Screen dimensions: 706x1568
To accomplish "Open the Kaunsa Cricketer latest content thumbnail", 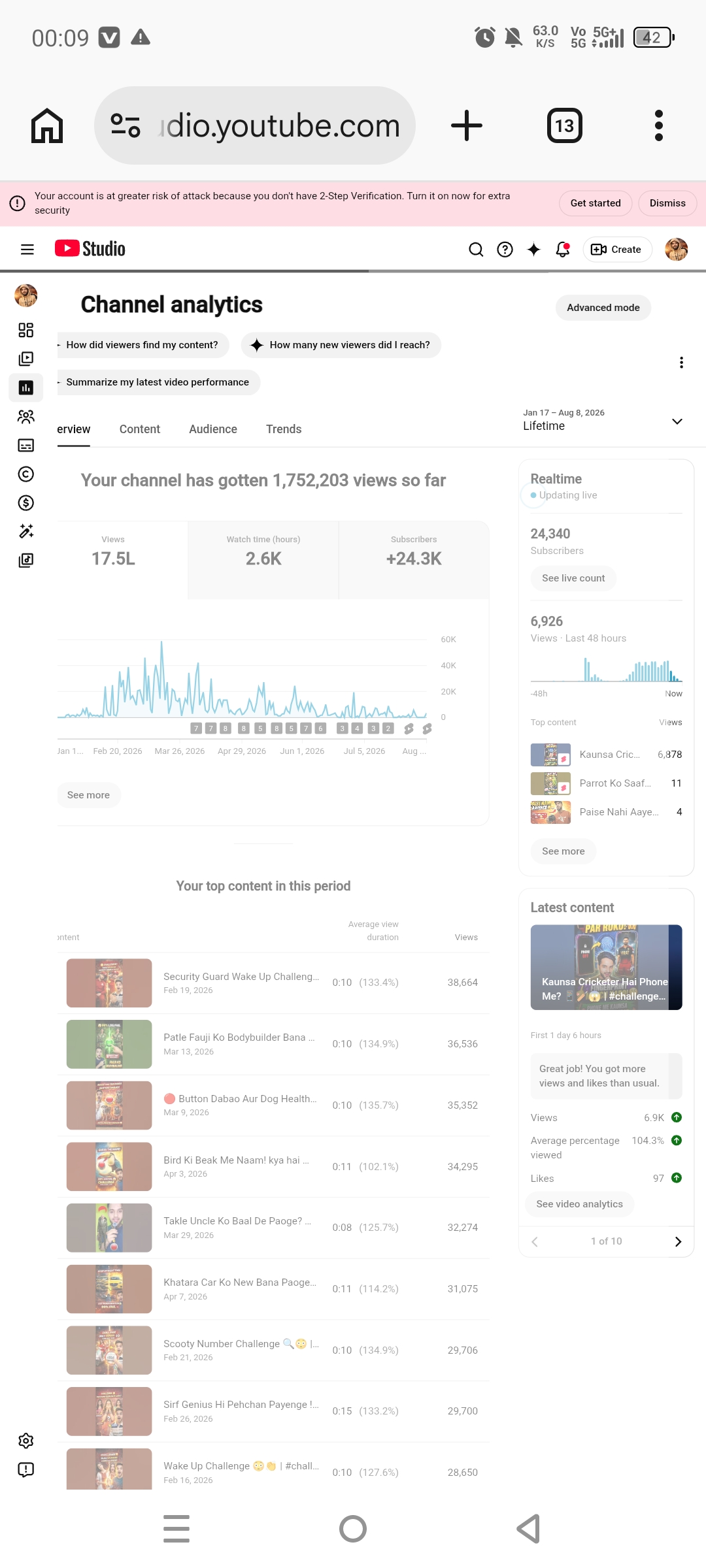I will [606, 967].
